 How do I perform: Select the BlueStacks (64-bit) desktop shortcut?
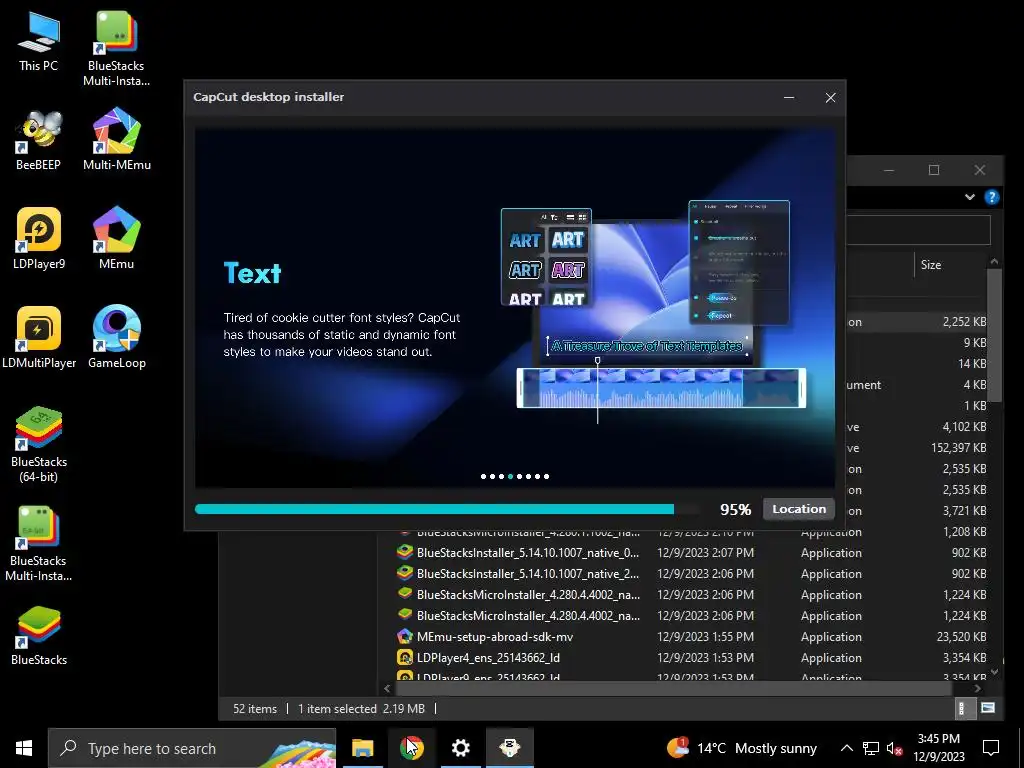(x=39, y=445)
